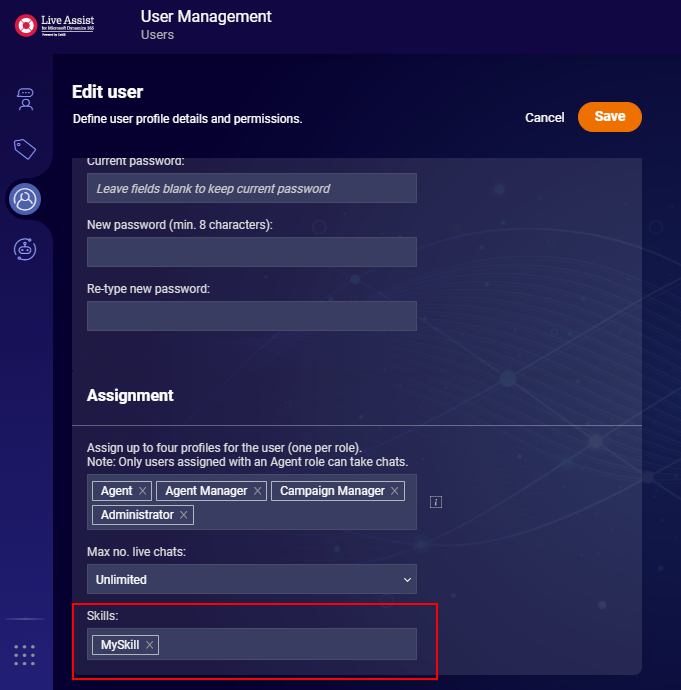The width and height of the screenshot is (681, 690).
Task: Click the info icon beside profiles
Action: [436, 502]
